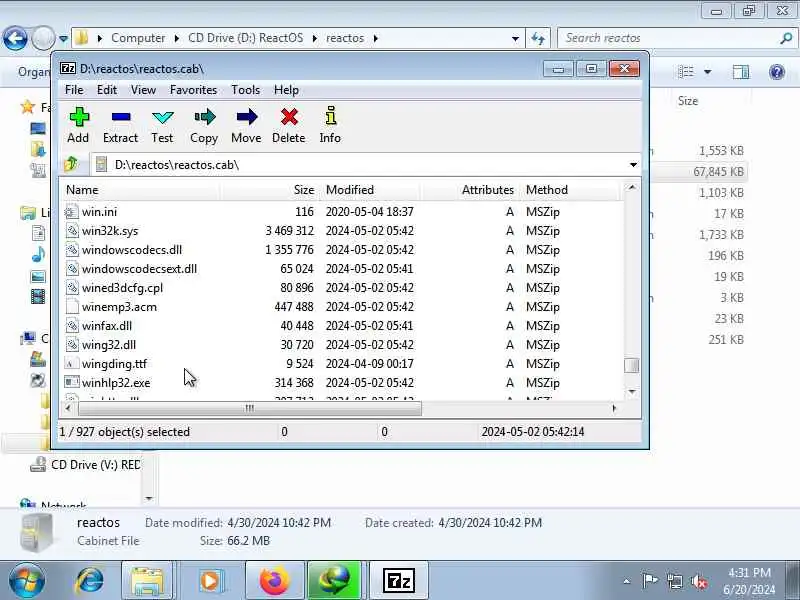The height and width of the screenshot is (600, 800).
Task: Click the wingding.ttf font icon
Action: 72,363
